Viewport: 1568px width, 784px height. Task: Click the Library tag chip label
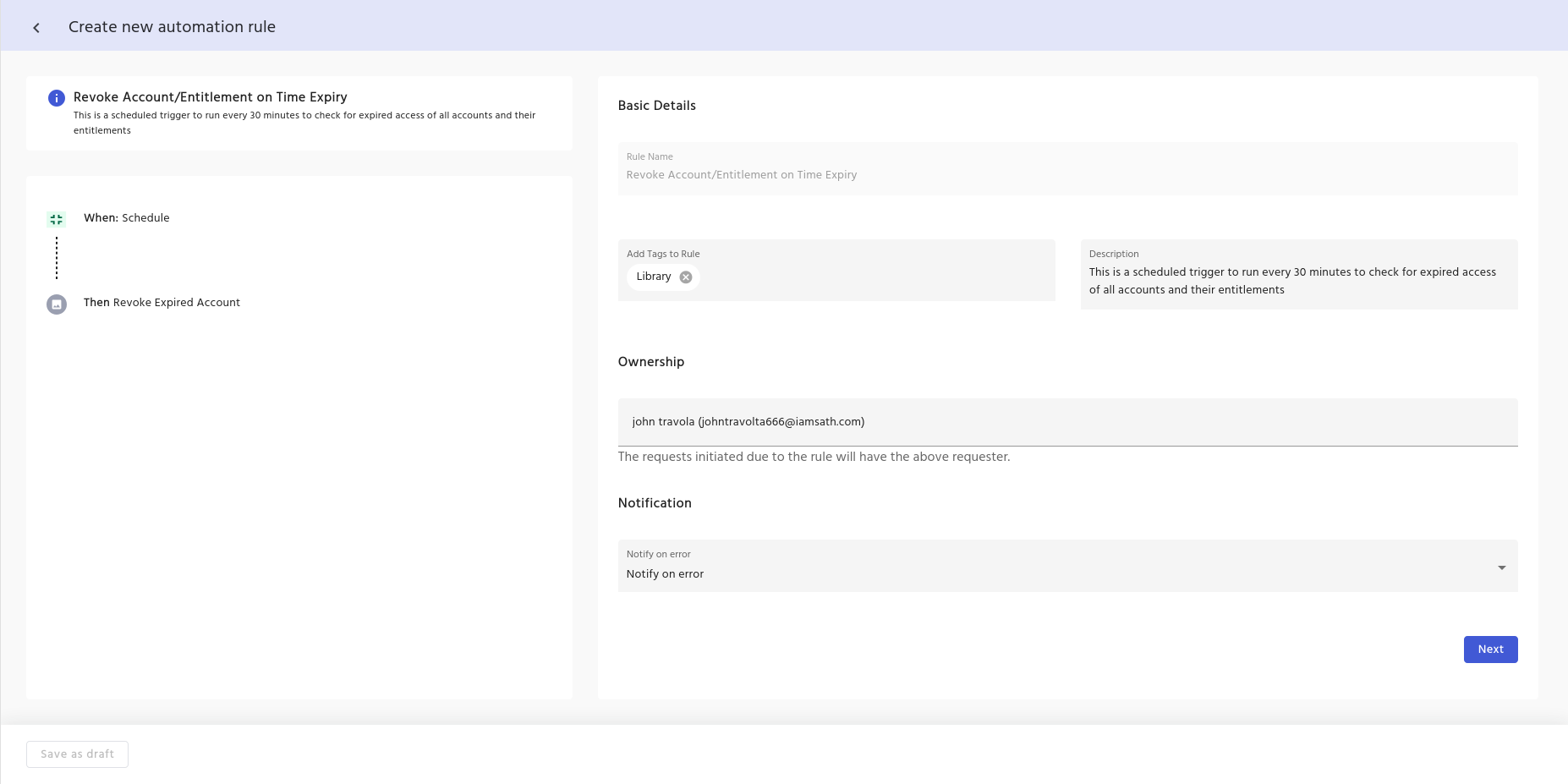click(654, 277)
